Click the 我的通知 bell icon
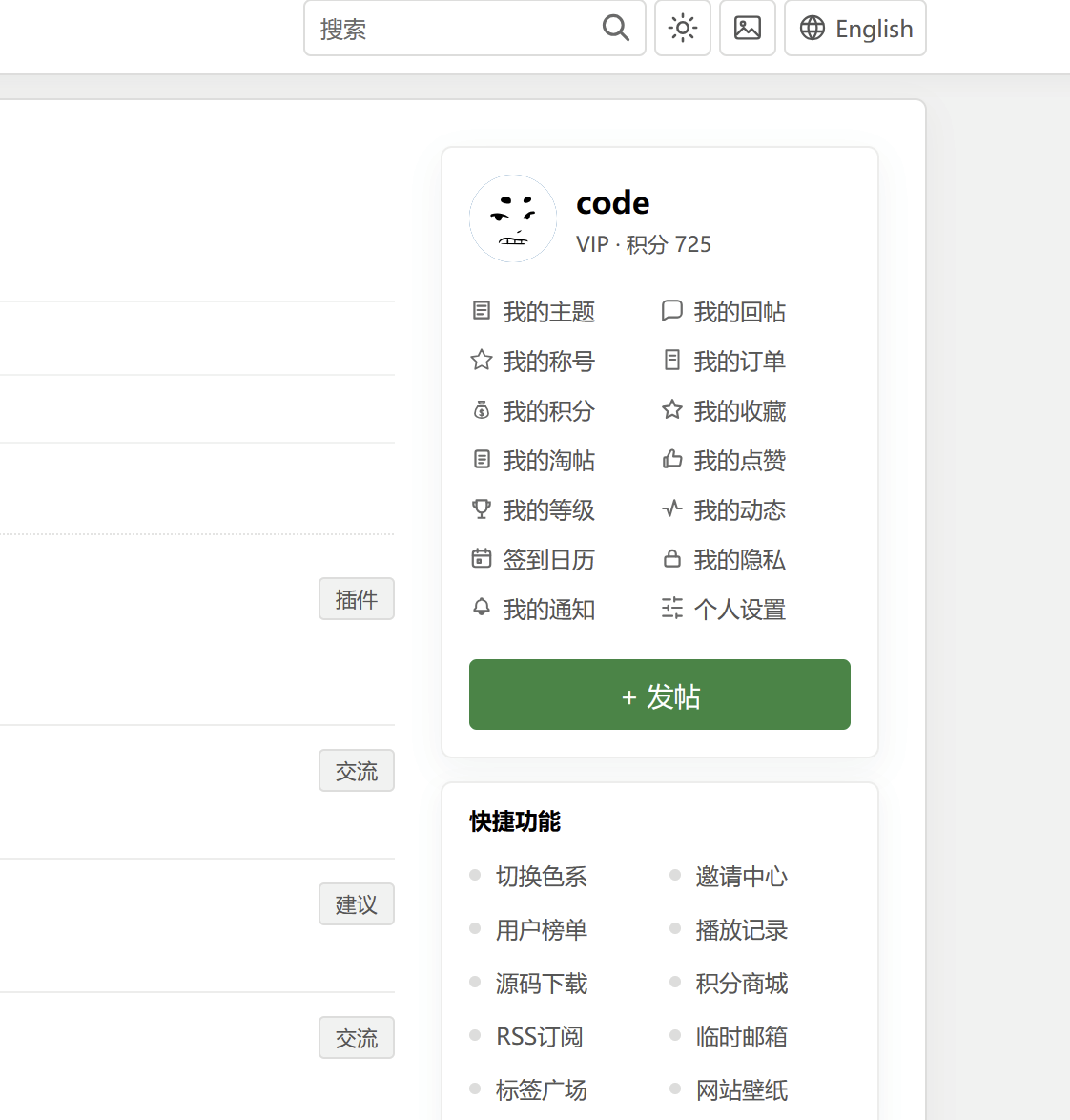 482,608
